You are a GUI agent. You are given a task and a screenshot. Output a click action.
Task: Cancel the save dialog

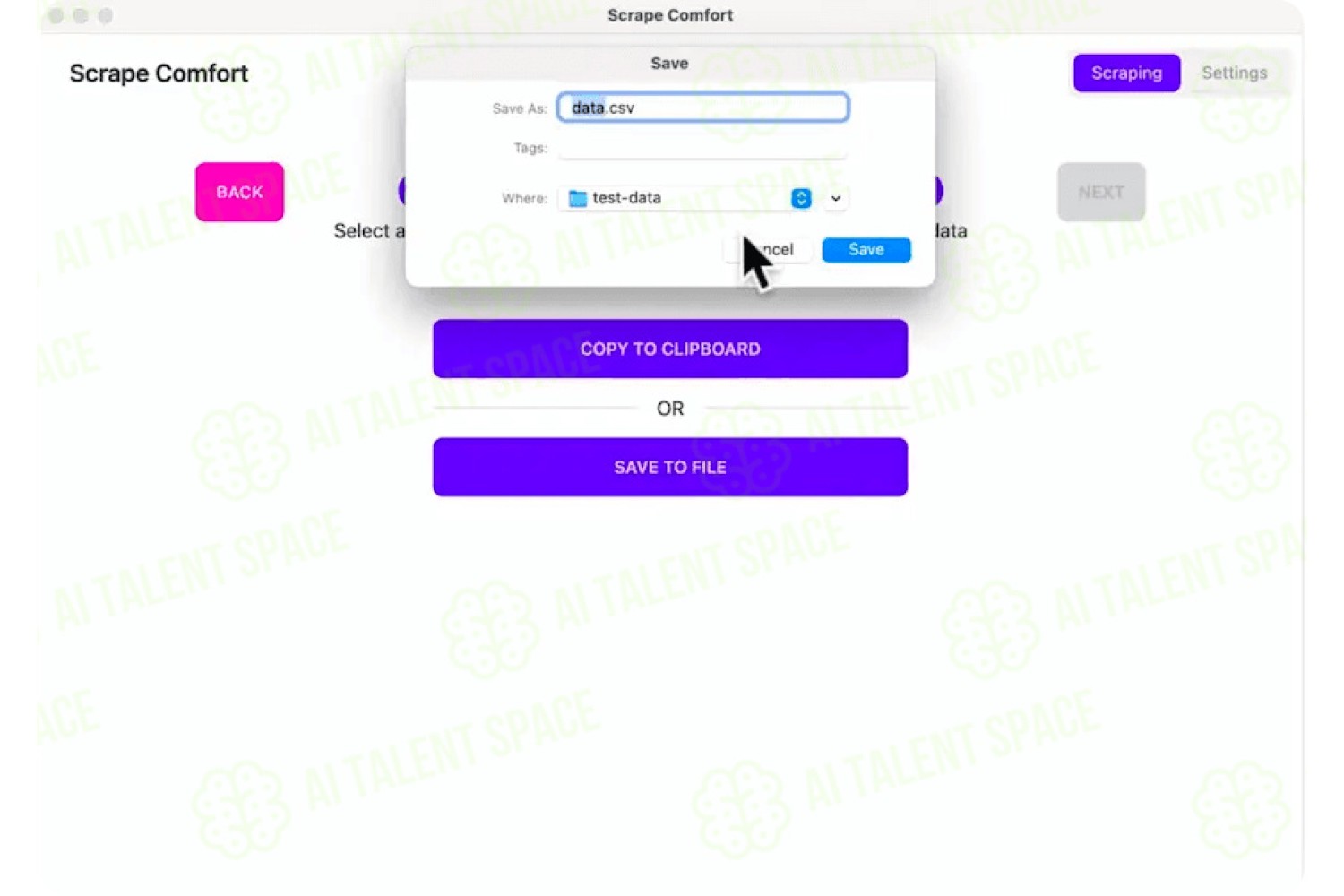coord(769,249)
